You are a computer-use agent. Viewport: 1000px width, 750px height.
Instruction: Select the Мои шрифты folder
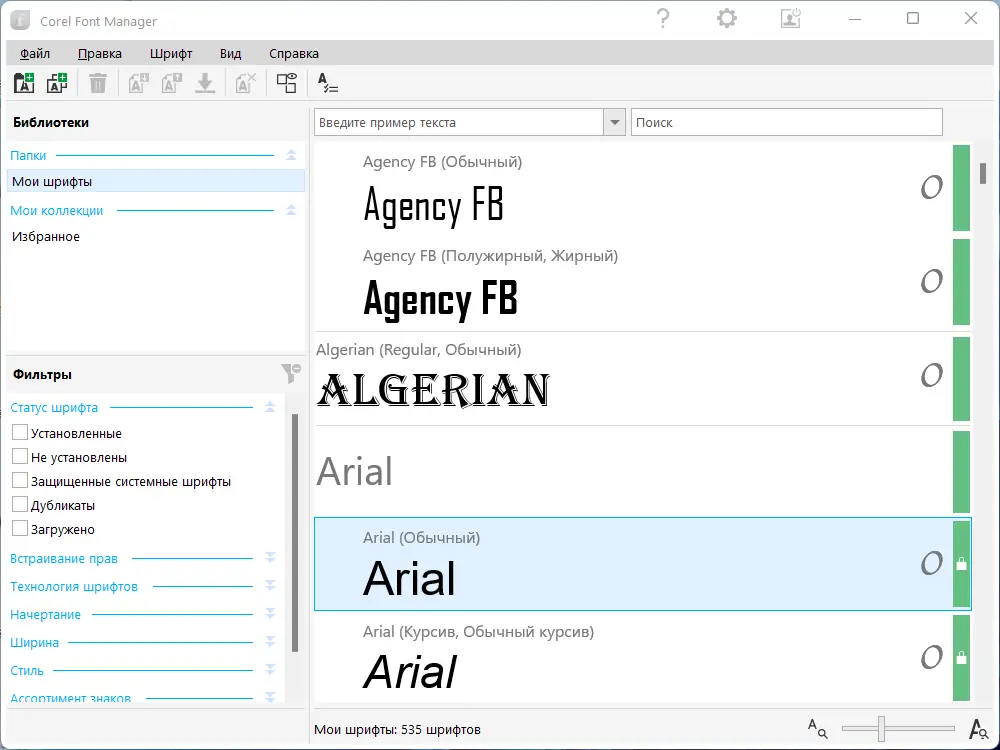pos(156,181)
